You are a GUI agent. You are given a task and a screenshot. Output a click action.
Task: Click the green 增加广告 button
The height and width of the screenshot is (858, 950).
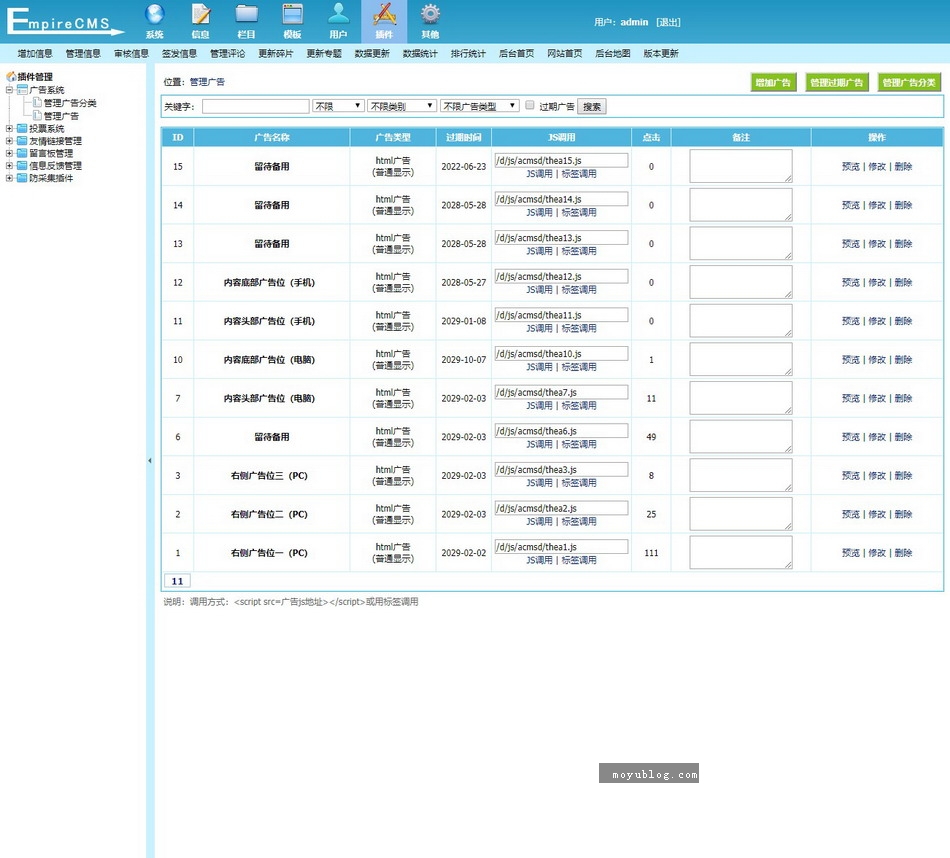coord(773,82)
